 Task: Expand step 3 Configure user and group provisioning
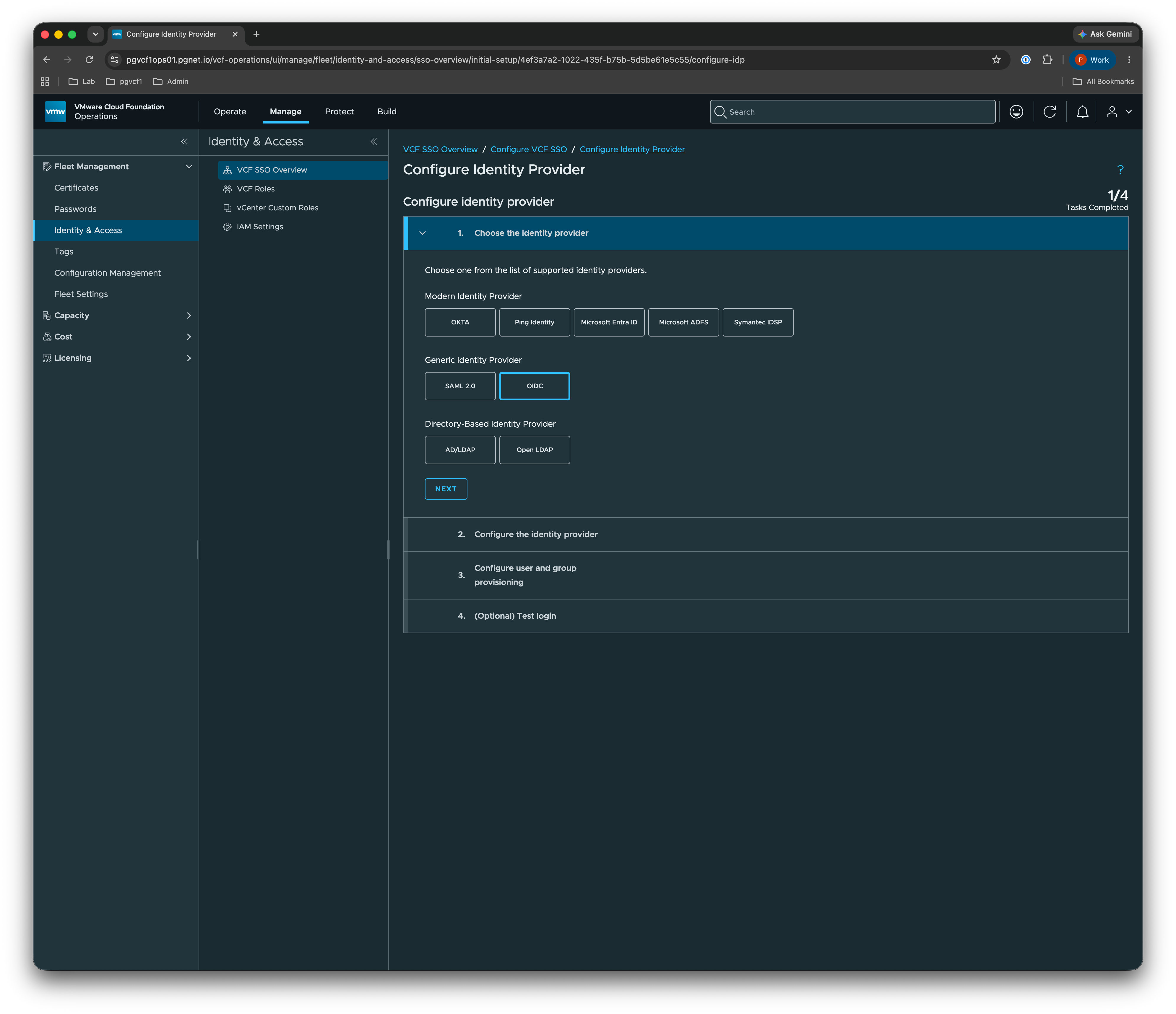[x=765, y=575]
